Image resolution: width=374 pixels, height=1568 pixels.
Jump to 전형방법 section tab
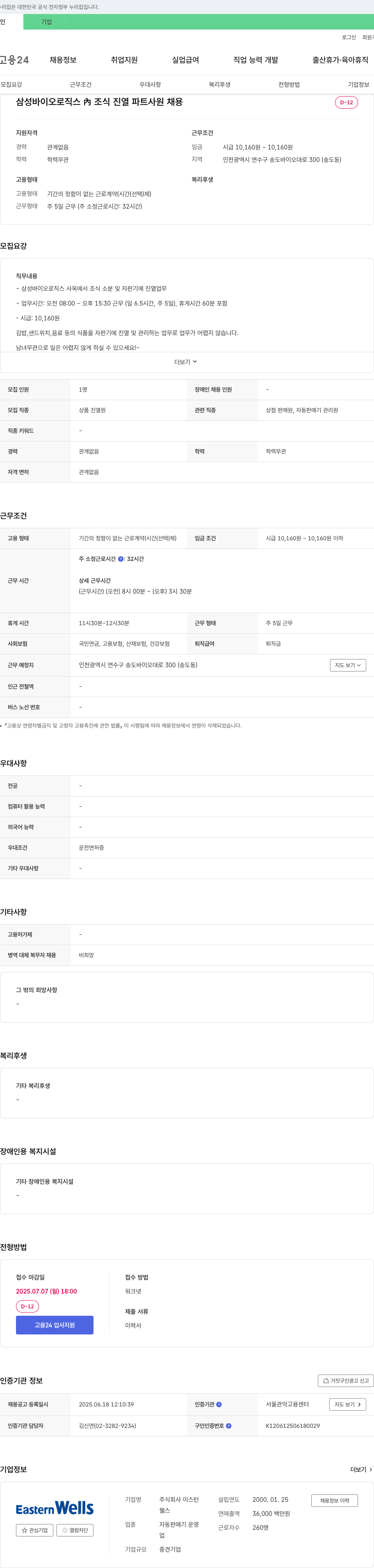pyautogui.click(x=289, y=84)
